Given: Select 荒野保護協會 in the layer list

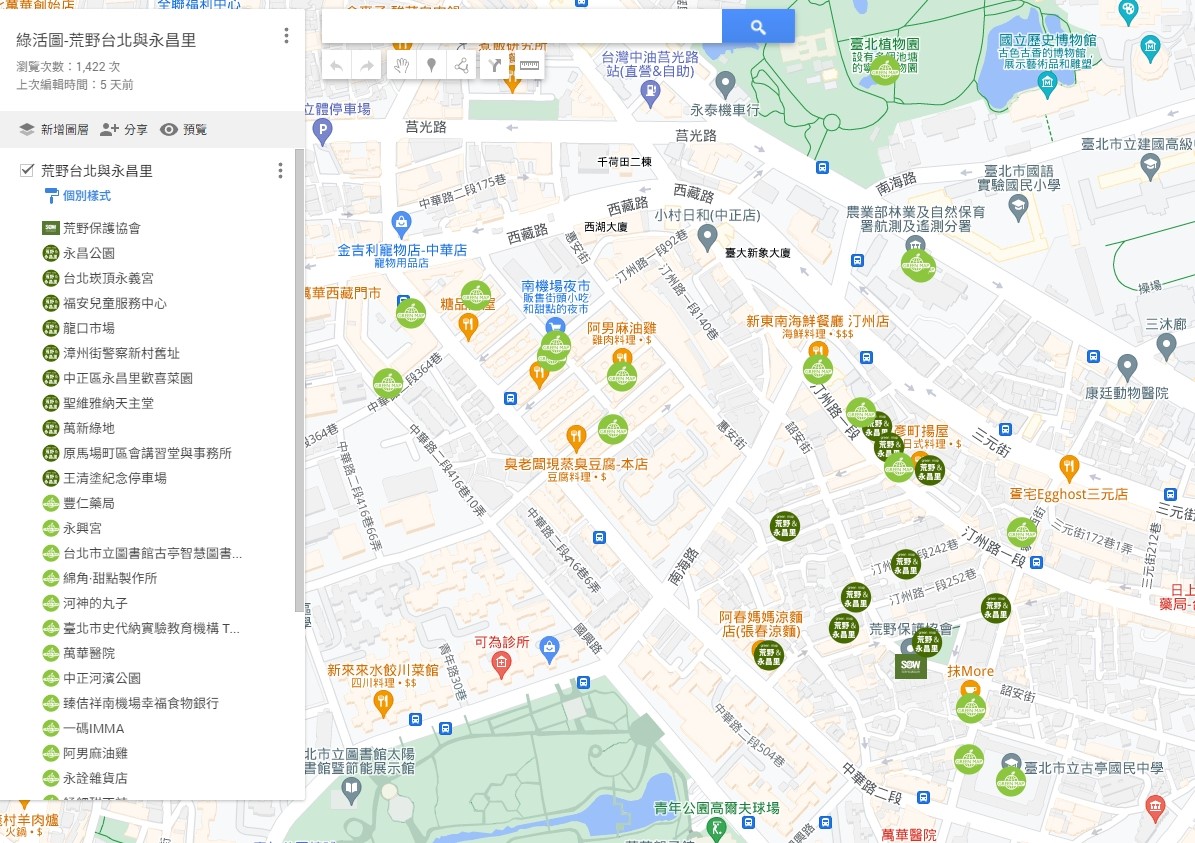Looking at the screenshot, I should click(101, 228).
